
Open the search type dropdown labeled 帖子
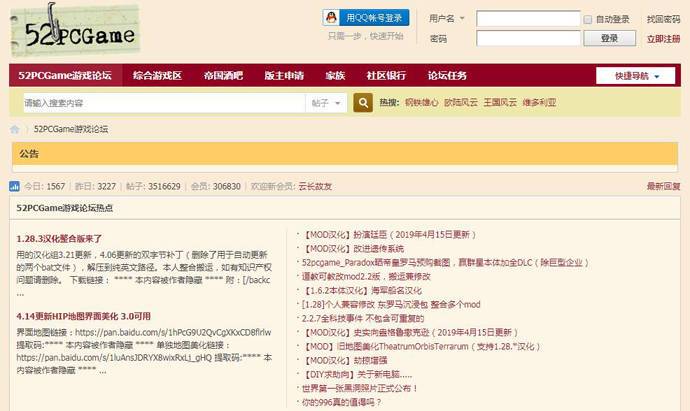pyautogui.click(x=326, y=102)
